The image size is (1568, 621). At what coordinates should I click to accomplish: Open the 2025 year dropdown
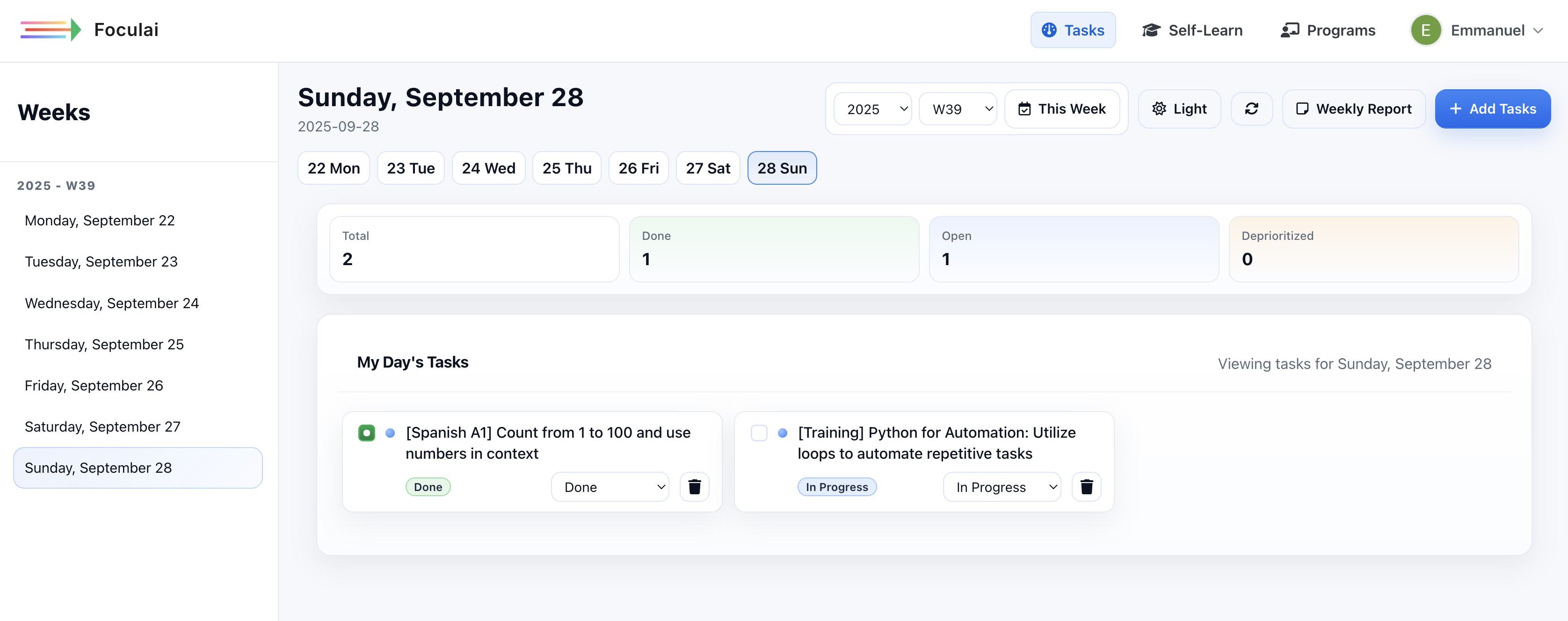coord(872,108)
